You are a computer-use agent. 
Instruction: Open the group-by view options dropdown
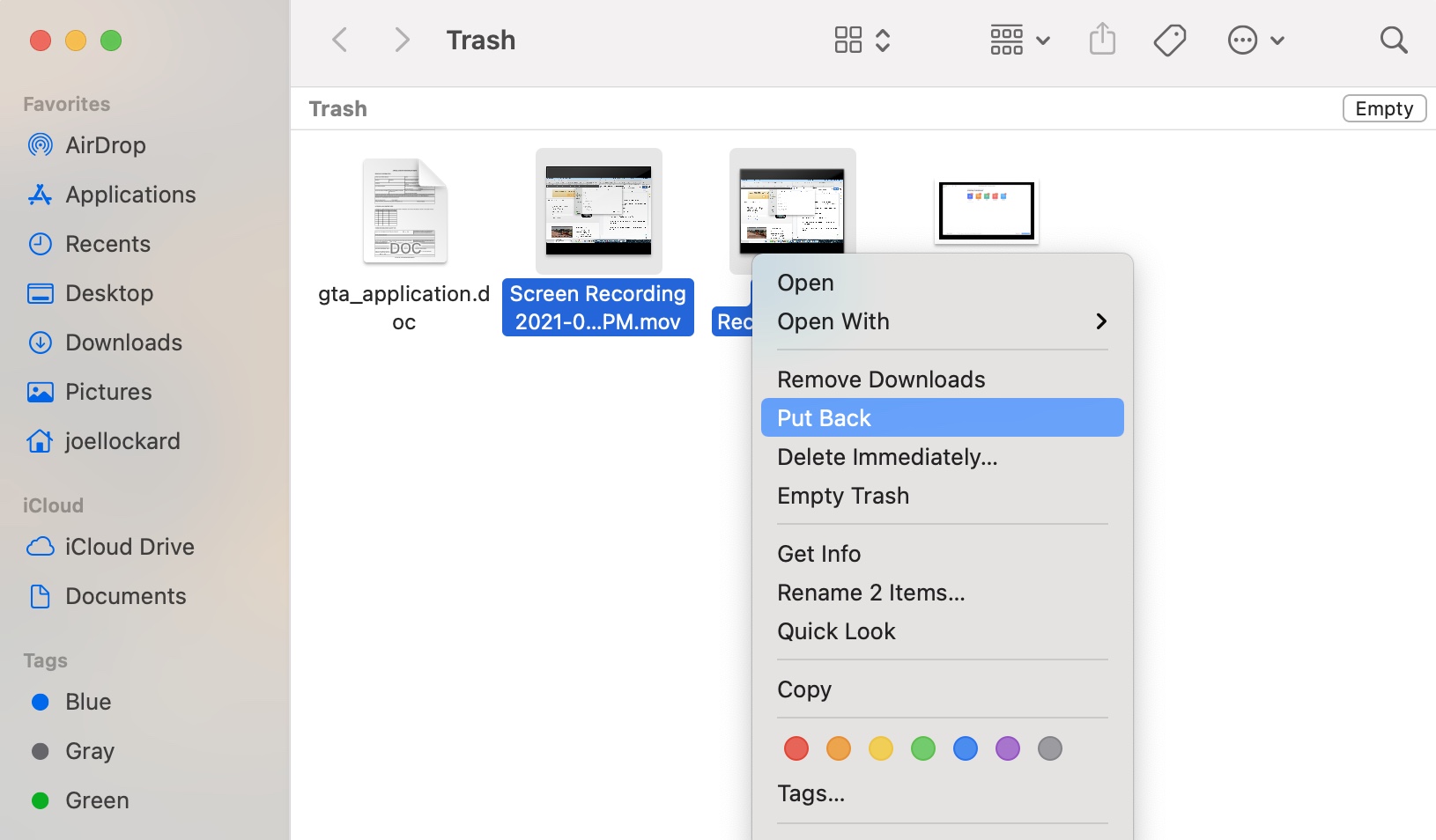(1020, 40)
